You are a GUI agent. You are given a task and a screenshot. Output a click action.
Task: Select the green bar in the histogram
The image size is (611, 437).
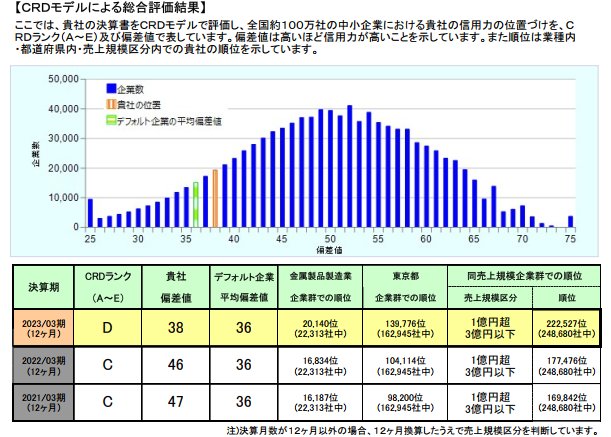tap(196, 205)
